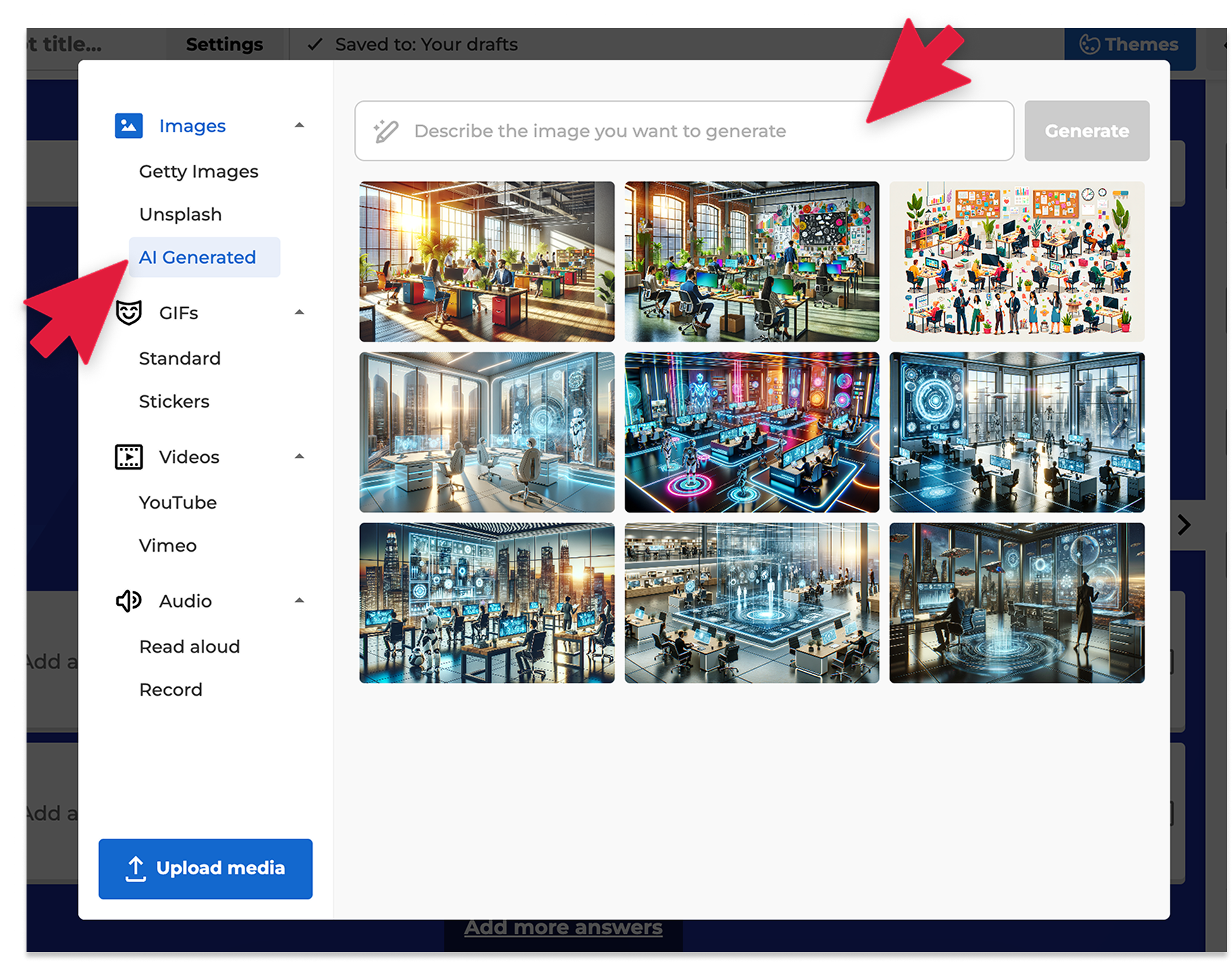Select the central hologram platform office thumbnail
1232x962 pixels.
(752, 603)
